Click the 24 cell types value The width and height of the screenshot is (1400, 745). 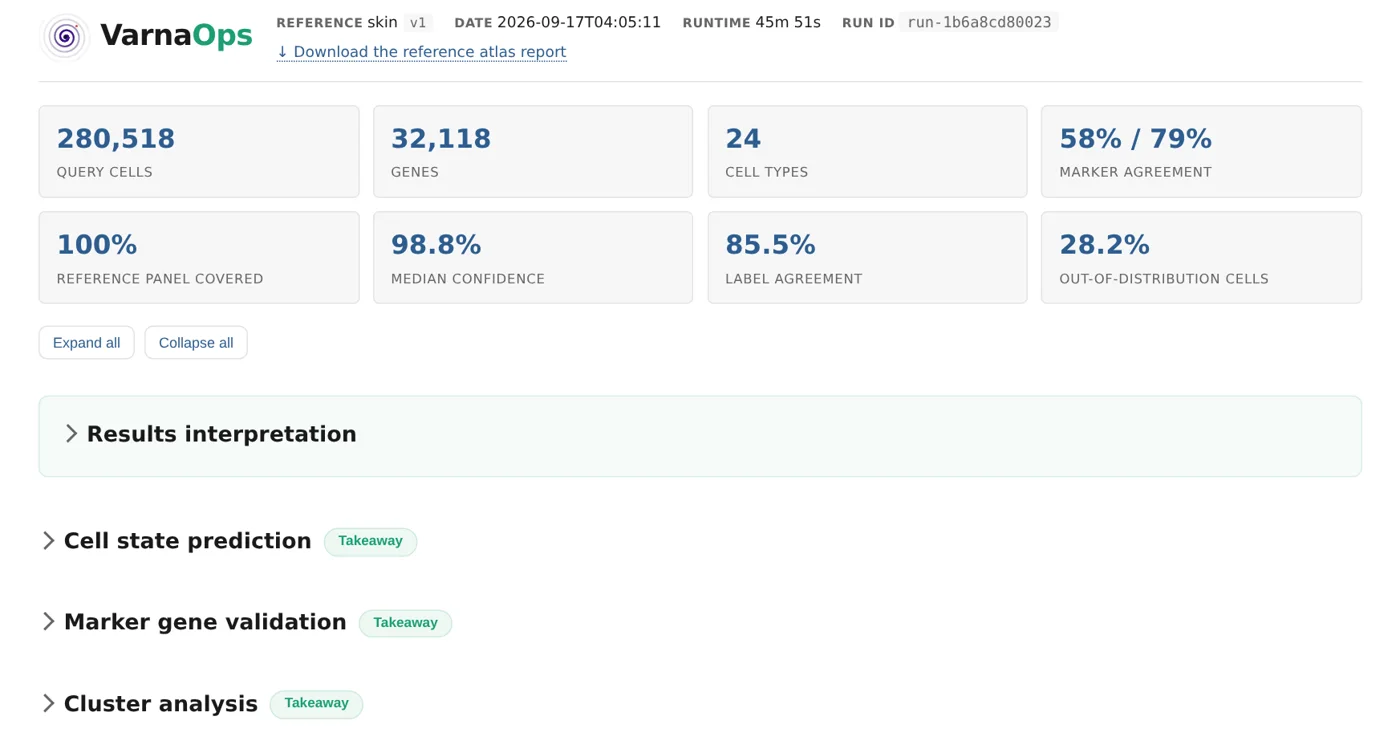click(743, 139)
